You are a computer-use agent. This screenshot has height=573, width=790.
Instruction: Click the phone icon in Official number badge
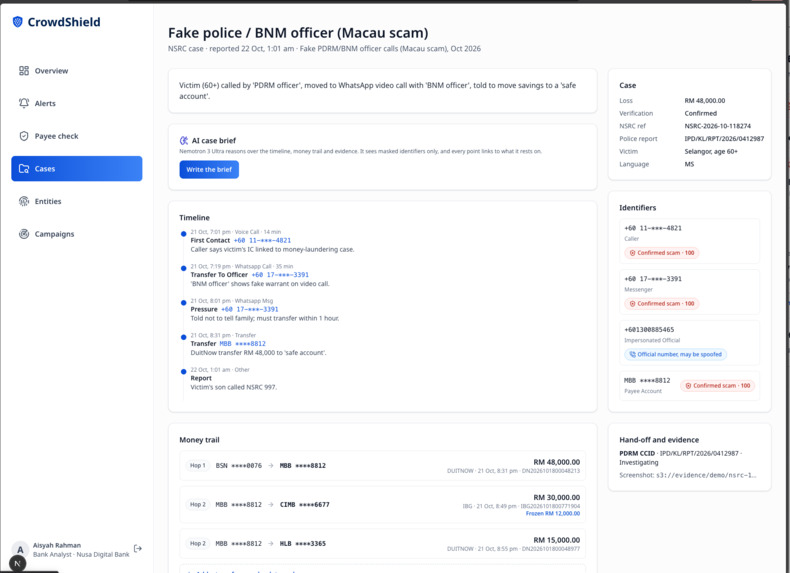pyautogui.click(x=633, y=354)
